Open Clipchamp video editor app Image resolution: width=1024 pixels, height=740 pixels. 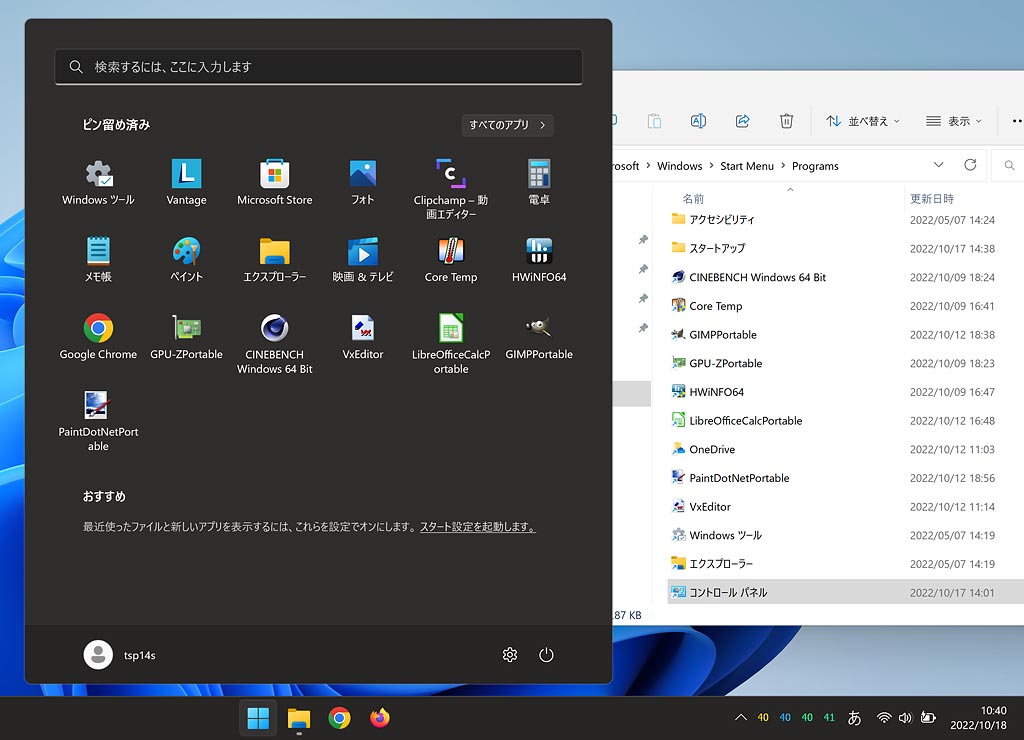pyautogui.click(x=451, y=187)
